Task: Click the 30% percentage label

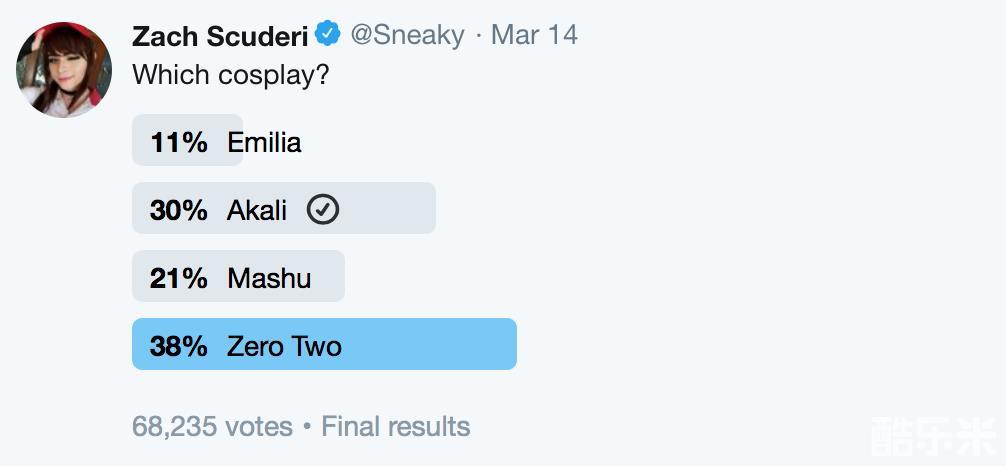Action: click(179, 210)
